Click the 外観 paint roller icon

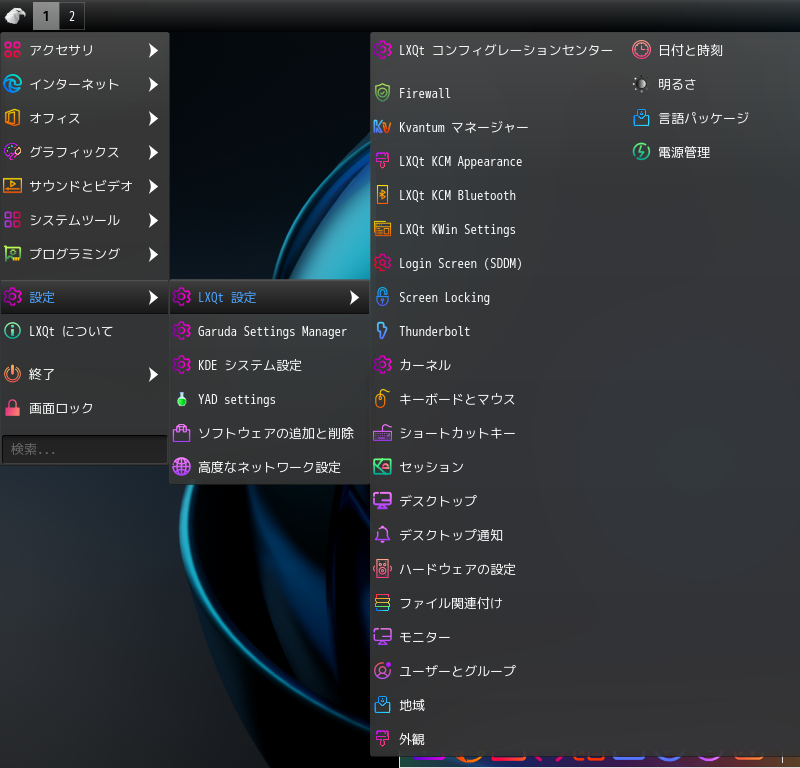pos(382,738)
